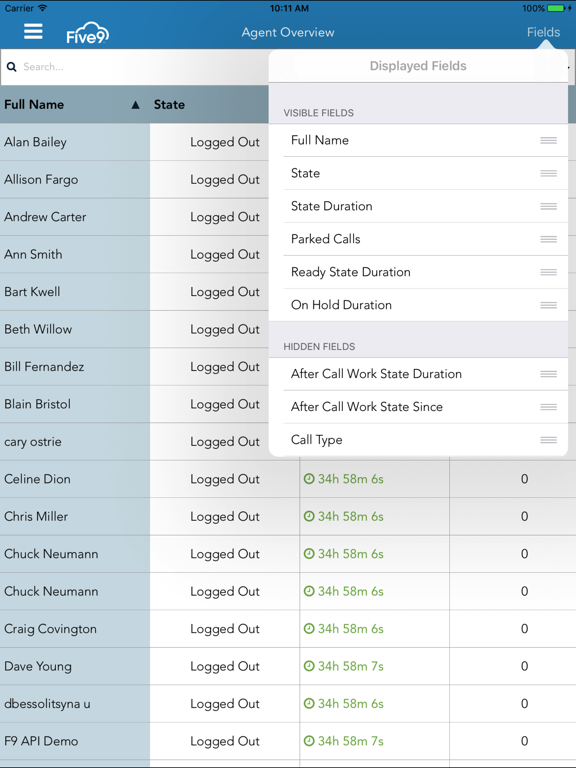Viewport: 576px width, 768px height.
Task: Toggle the Full Name sort arrow
Action: 136,105
